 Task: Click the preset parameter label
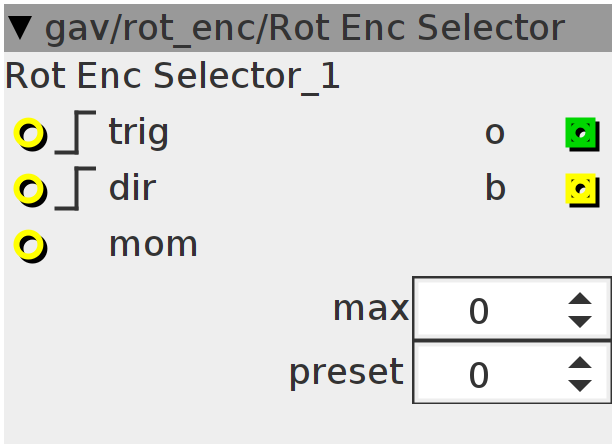[x=346, y=373]
